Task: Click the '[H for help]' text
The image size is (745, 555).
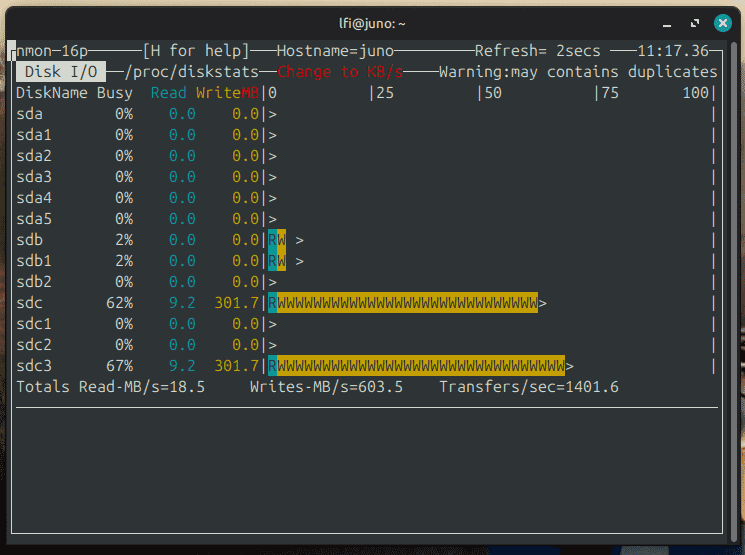Action: (196, 51)
